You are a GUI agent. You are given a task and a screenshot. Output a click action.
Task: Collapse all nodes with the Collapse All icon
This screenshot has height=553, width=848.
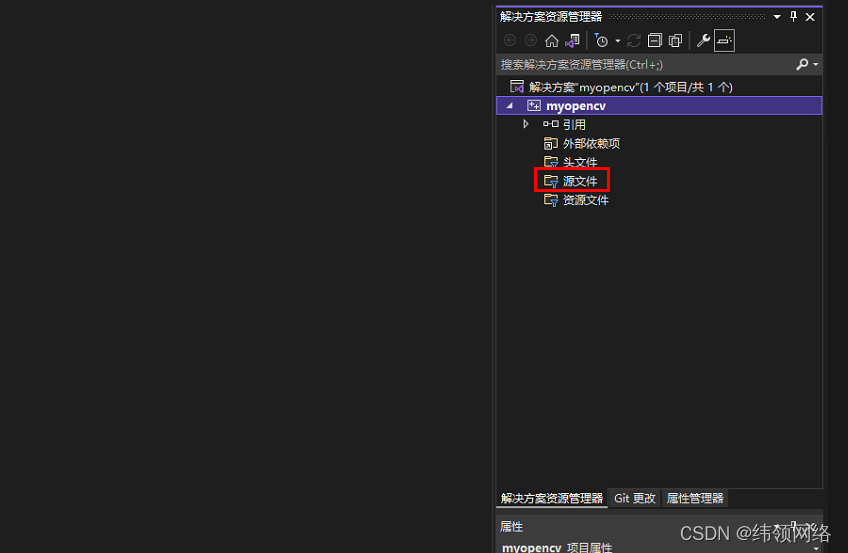(x=654, y=41)
